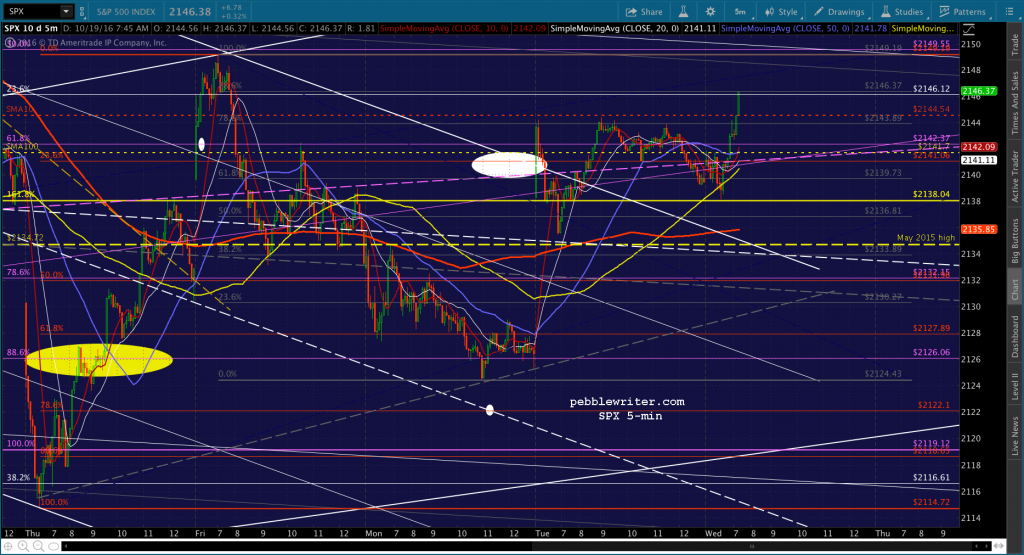Click the zoom in magnifier icon
Image resolution: width=1024 pixels, height=555 pixels.
(x=24, y=546)
